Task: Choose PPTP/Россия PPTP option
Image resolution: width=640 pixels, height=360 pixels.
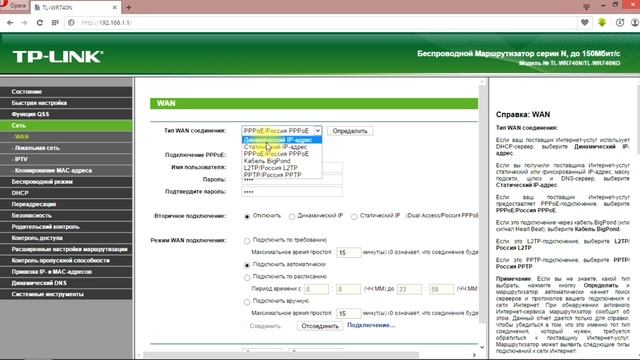Action: [282, 175]
